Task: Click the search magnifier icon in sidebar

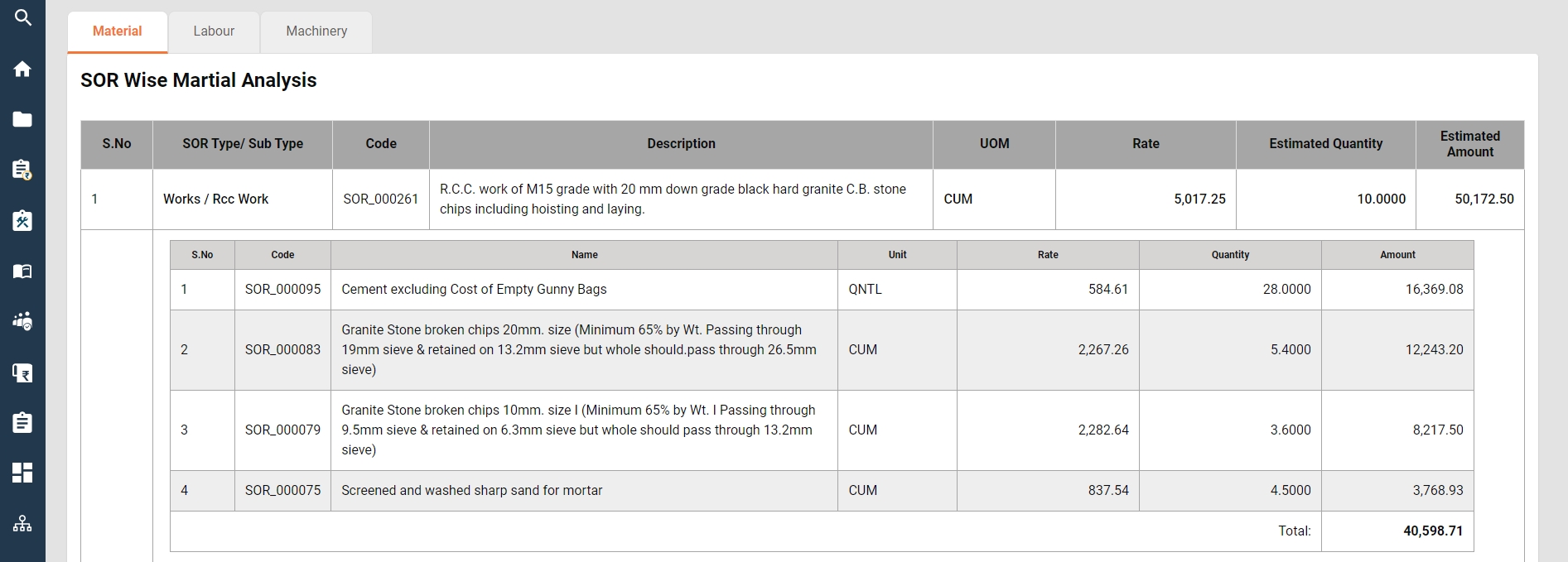Action: pyautogui.click(x=22, y=17)
